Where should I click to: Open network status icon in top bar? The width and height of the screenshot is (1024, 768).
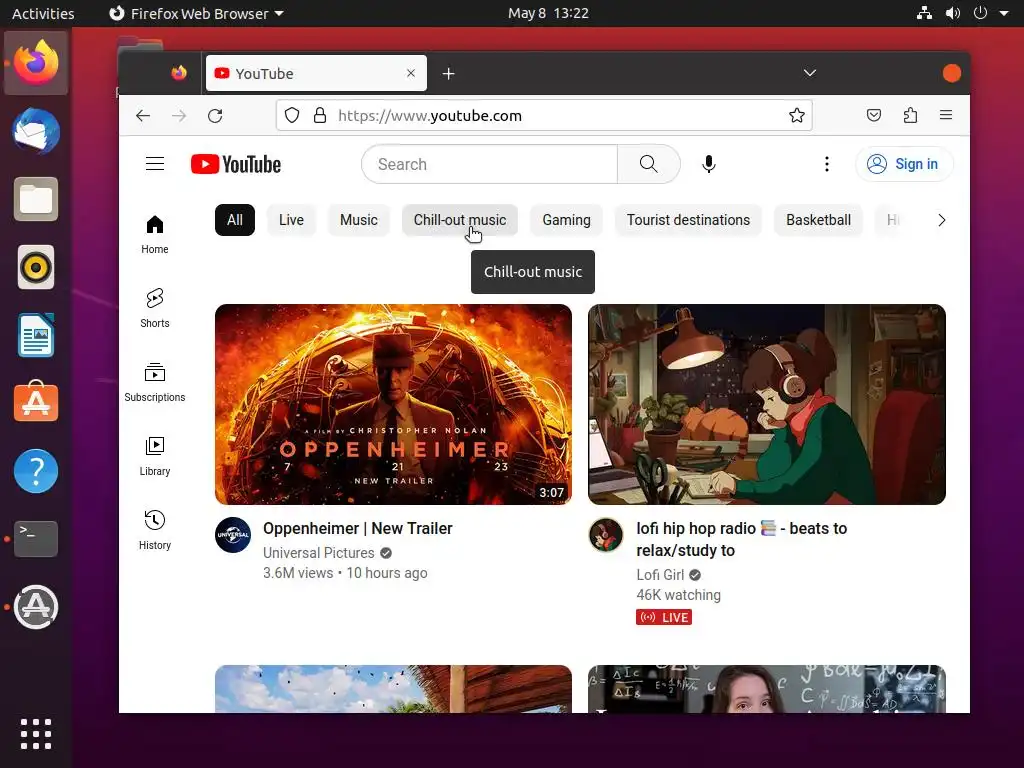[924, 13]
